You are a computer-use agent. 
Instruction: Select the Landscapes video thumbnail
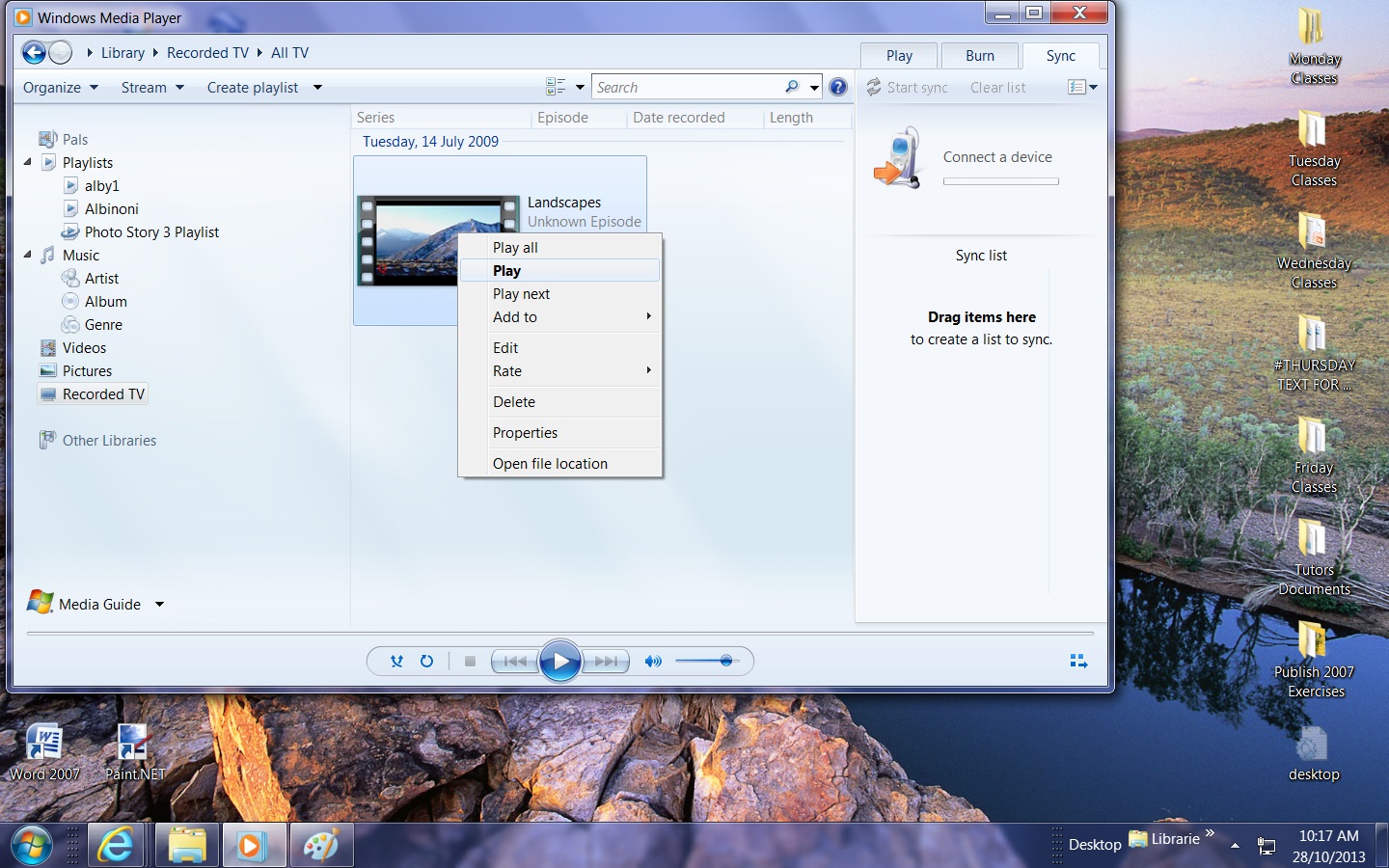pos(439,241)
